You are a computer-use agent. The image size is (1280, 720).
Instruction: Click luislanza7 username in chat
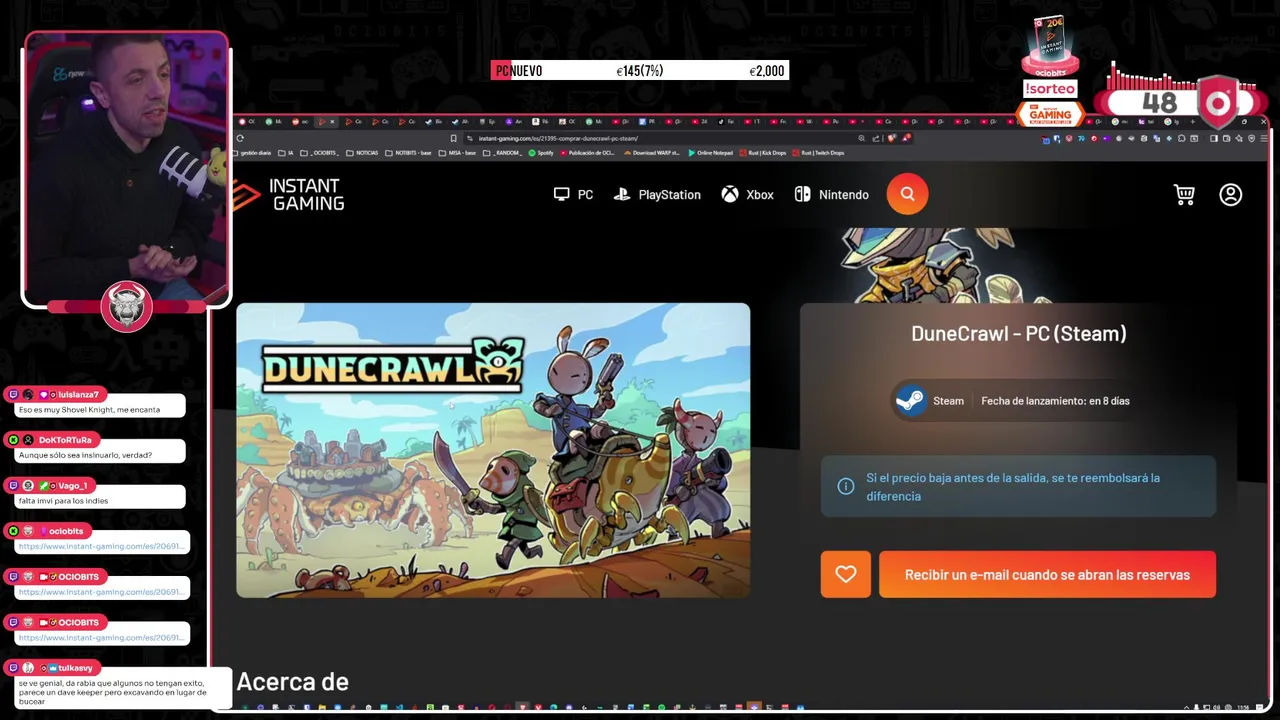pyautogui.click(x=78, y=395)
